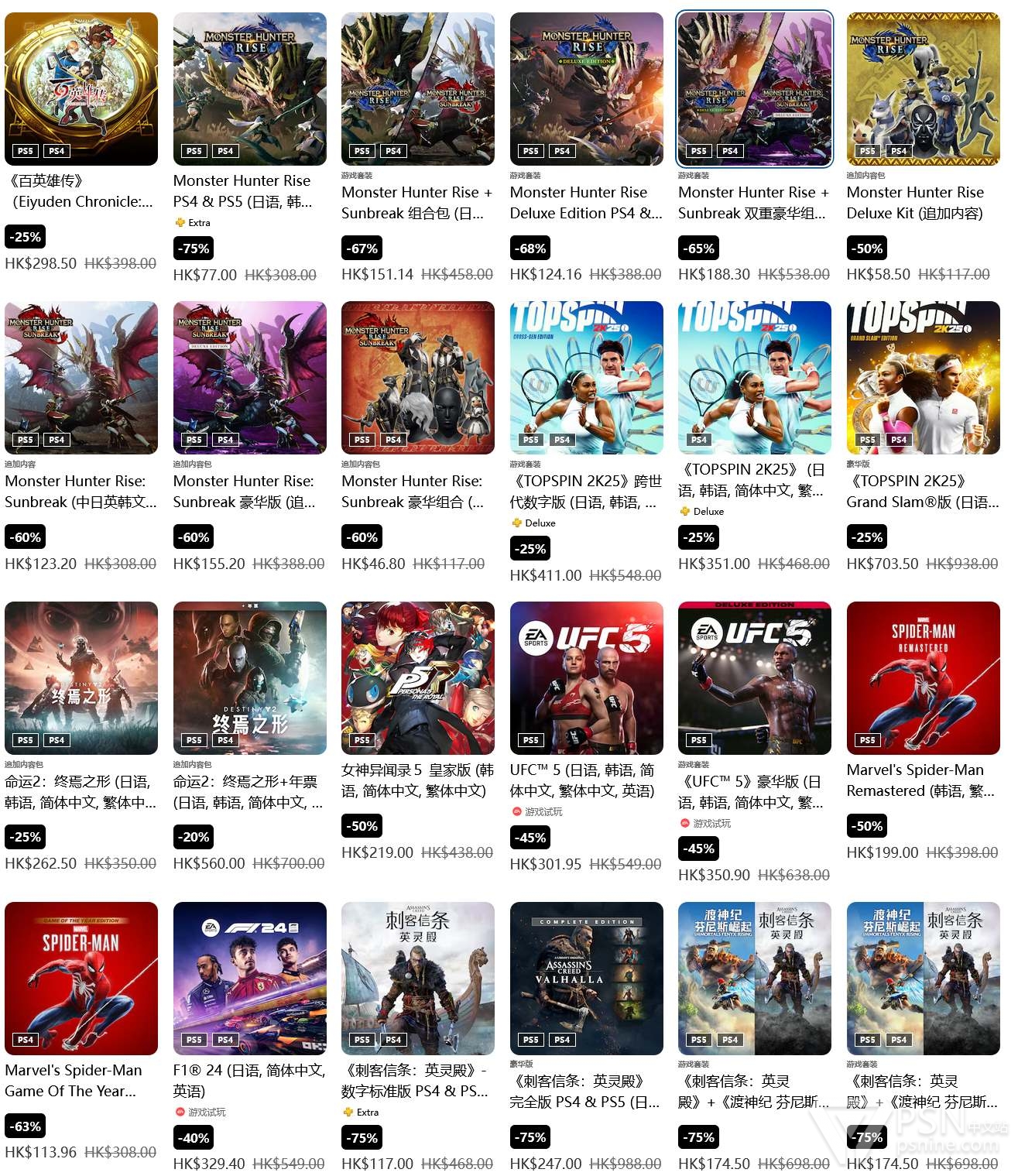Click the game trial icon under UFC 5 Deluxe

point(684,824)
